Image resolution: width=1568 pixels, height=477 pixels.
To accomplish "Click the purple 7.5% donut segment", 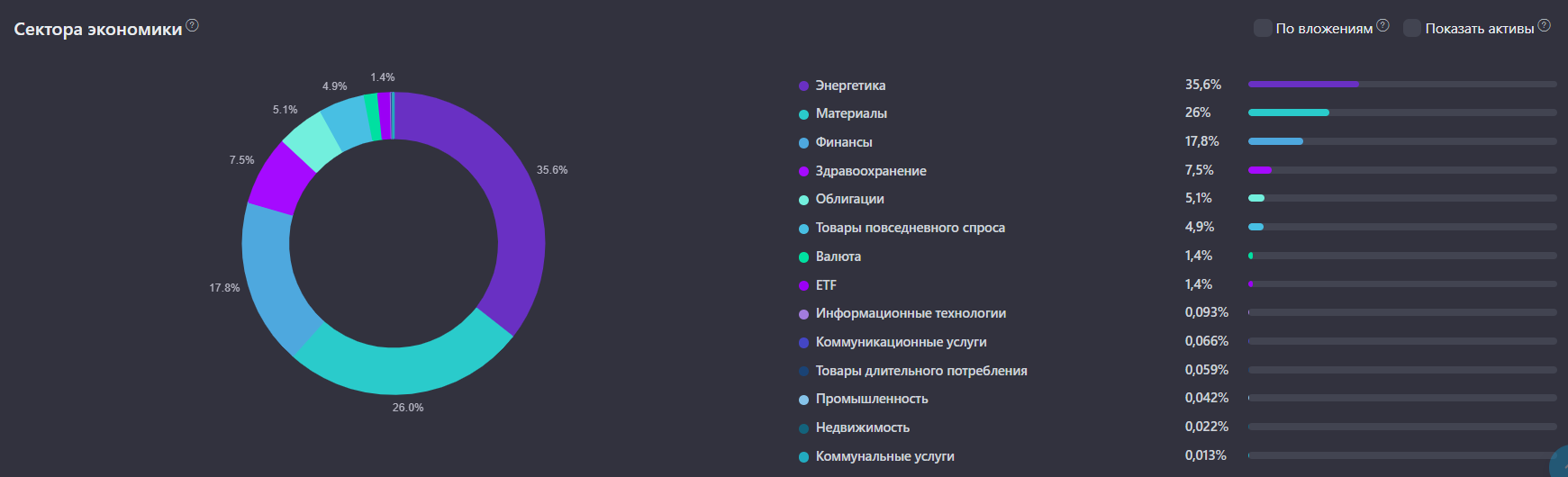I will (x=279, y=175).
